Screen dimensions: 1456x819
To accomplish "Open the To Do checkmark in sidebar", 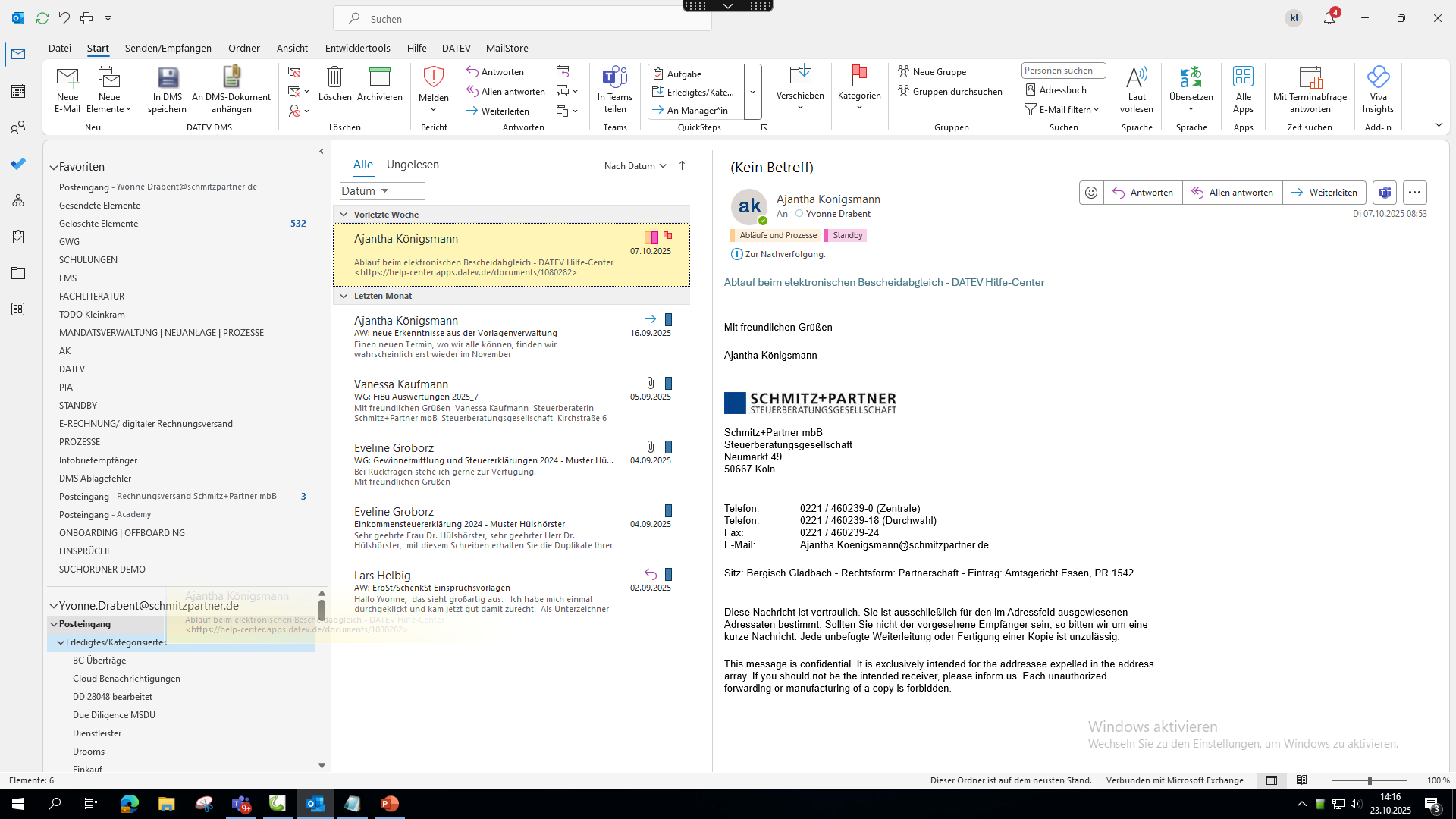I will [x=18, y=164].
